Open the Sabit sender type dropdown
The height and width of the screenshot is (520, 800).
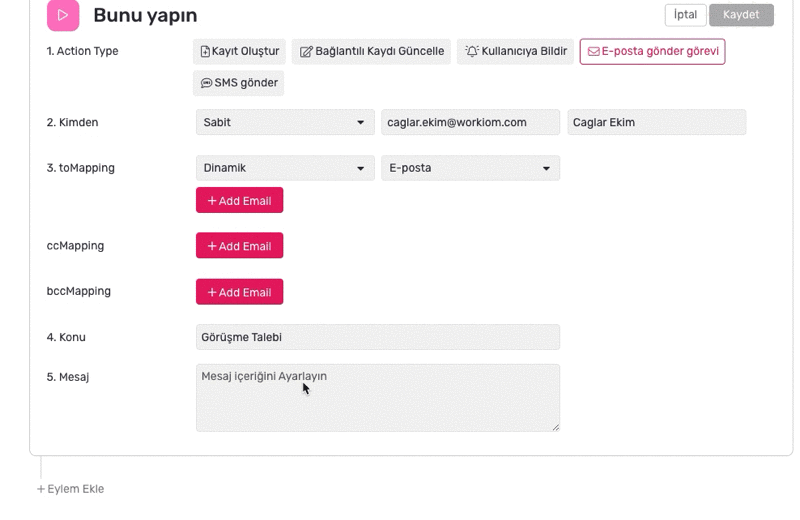[x=285, y=122]
